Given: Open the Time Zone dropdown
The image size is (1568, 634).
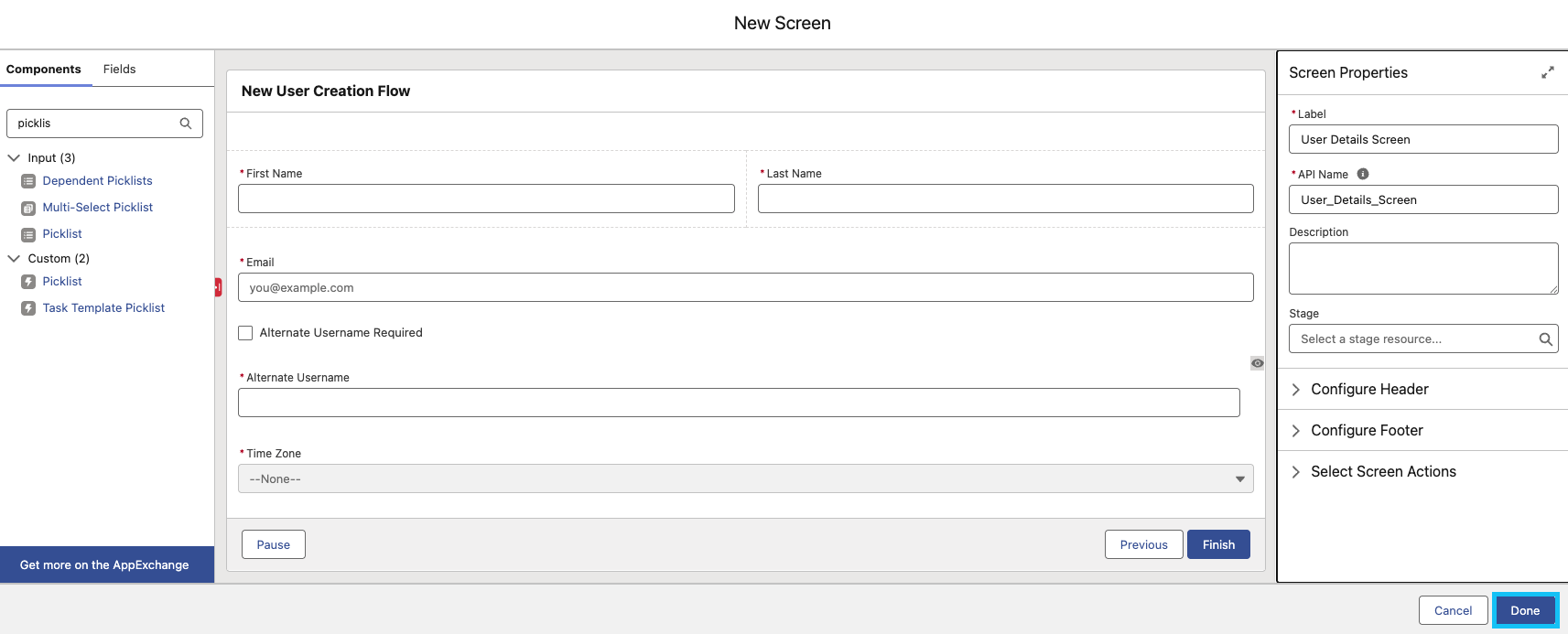Looking at the screenshot, I should (745, 478).
